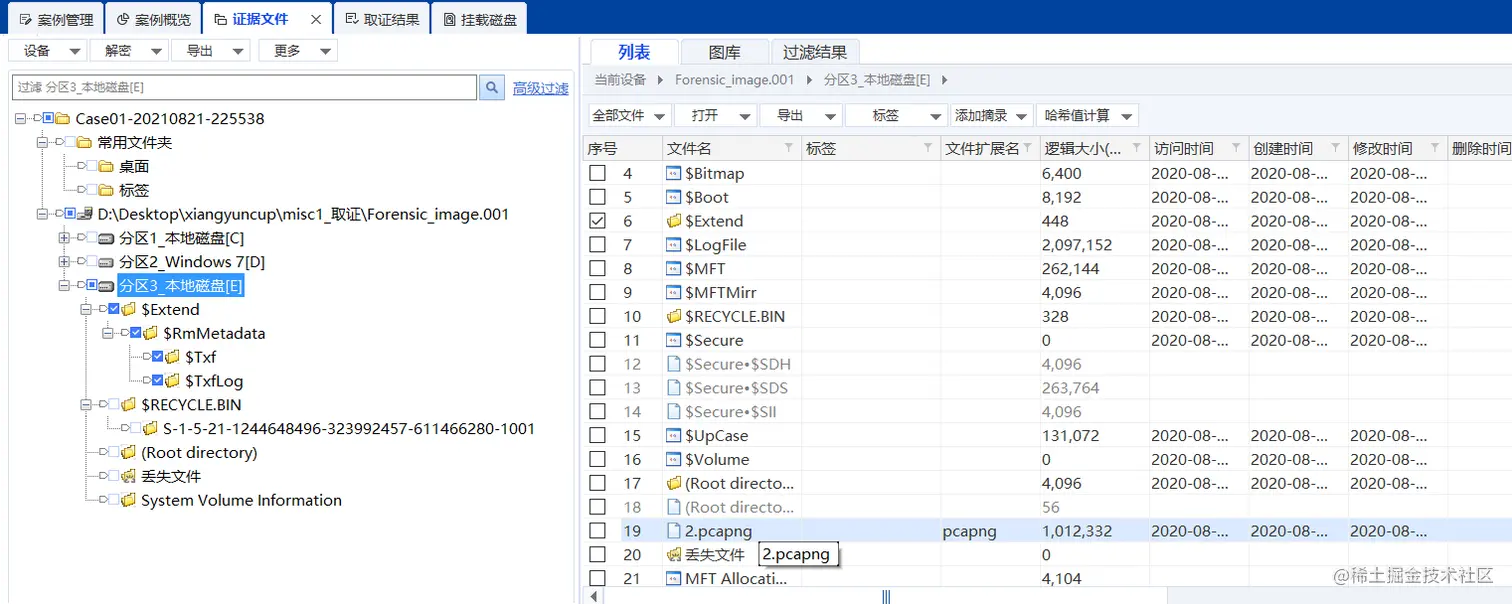
Task: Click Forensic_image.001 in the breadcrumb path
Action: click(735, 80)
